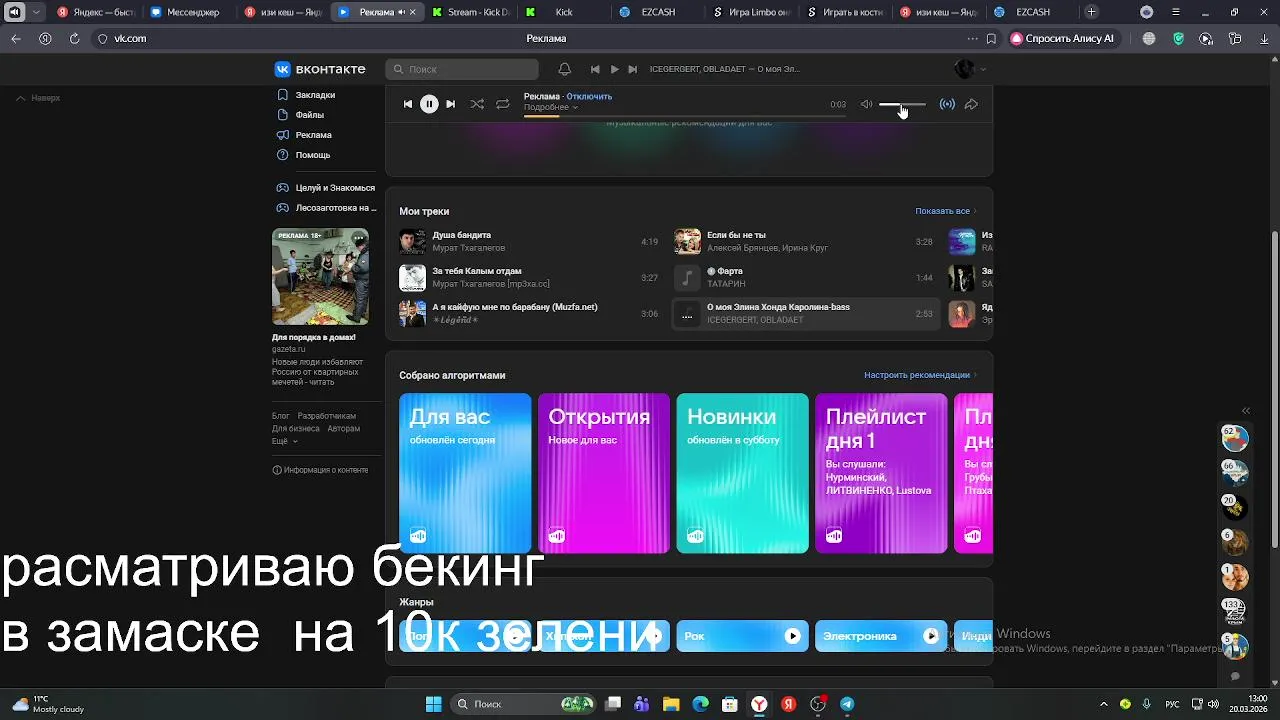Share the current track arrow icon
The image size is (1280, 720).
point(971,104)
